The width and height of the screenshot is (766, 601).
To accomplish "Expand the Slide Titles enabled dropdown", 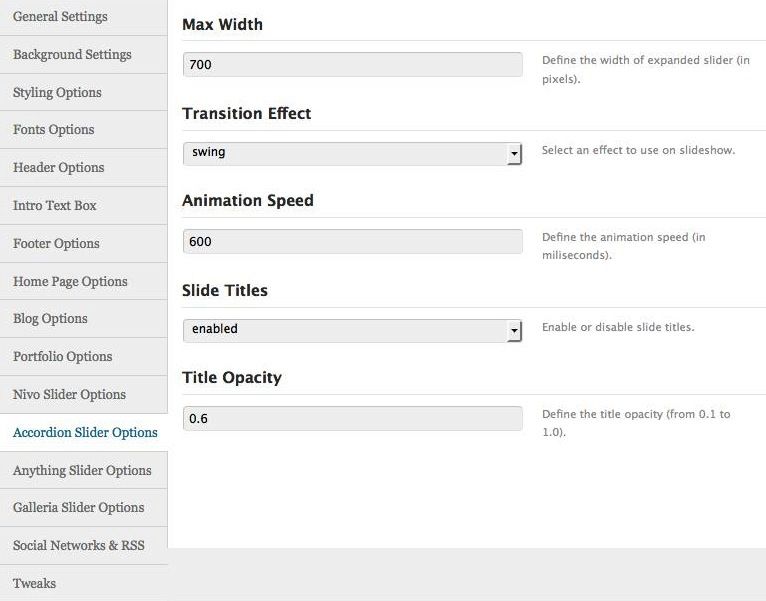I will (x=352, y=330).
